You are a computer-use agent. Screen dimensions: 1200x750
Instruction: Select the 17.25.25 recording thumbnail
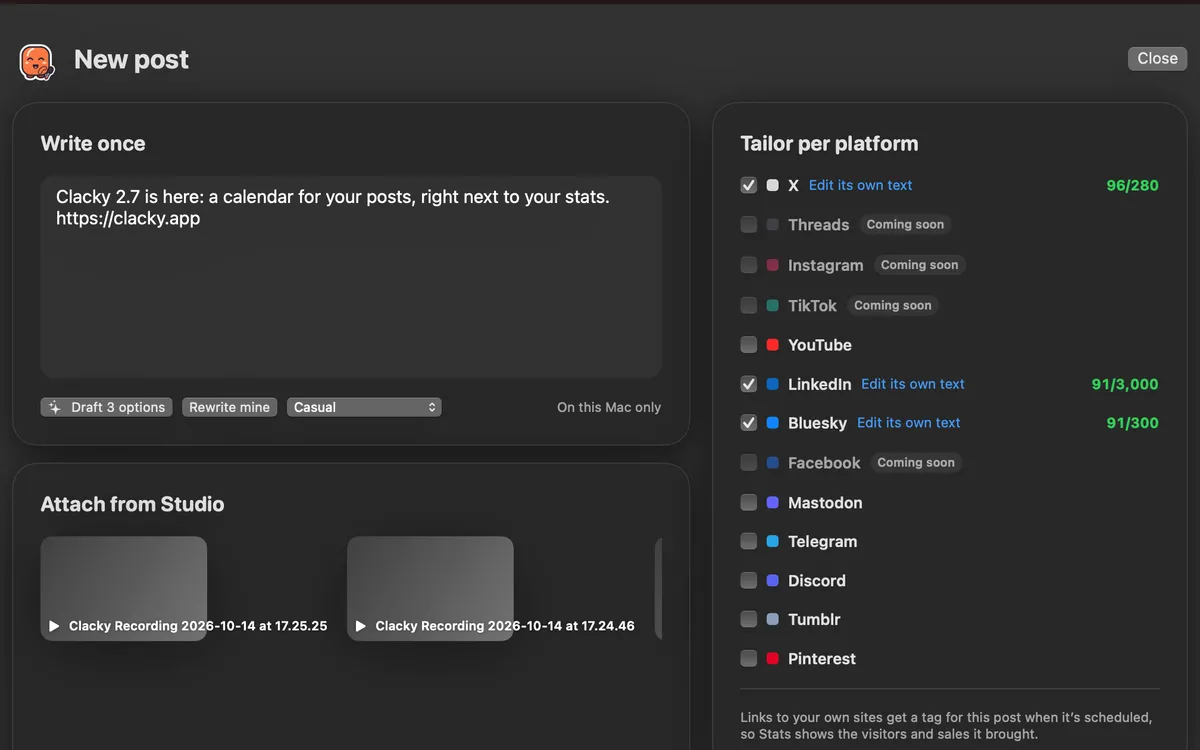tap(124, 588)
